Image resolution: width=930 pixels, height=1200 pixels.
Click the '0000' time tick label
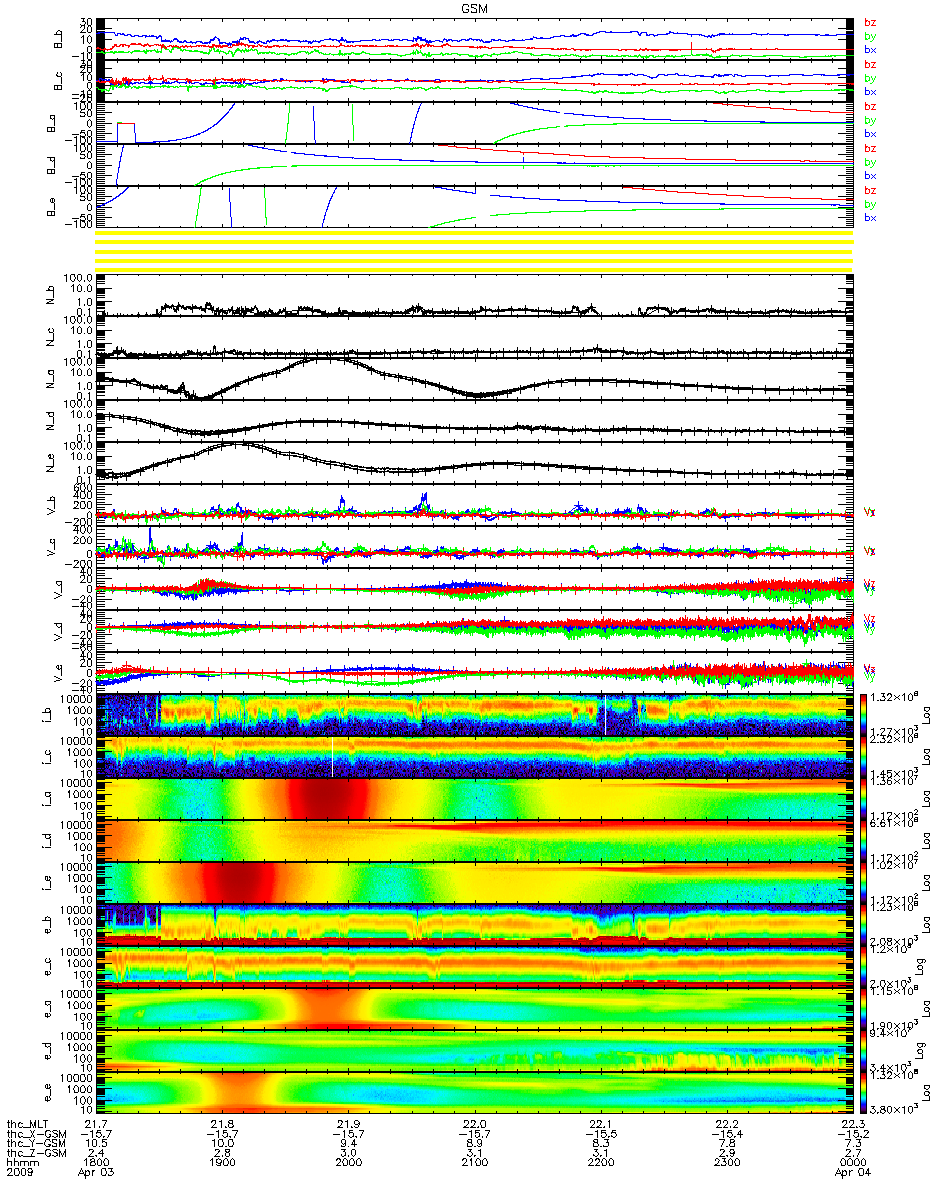[852, 1164]
